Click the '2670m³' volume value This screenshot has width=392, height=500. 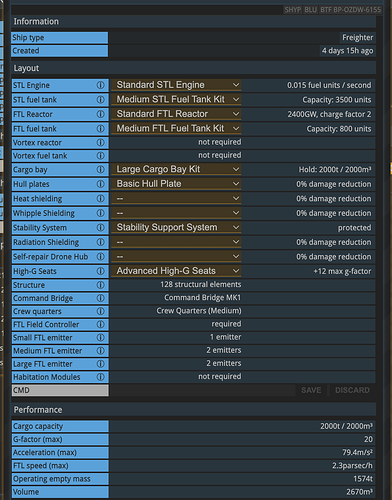click(x=359, y=492)
